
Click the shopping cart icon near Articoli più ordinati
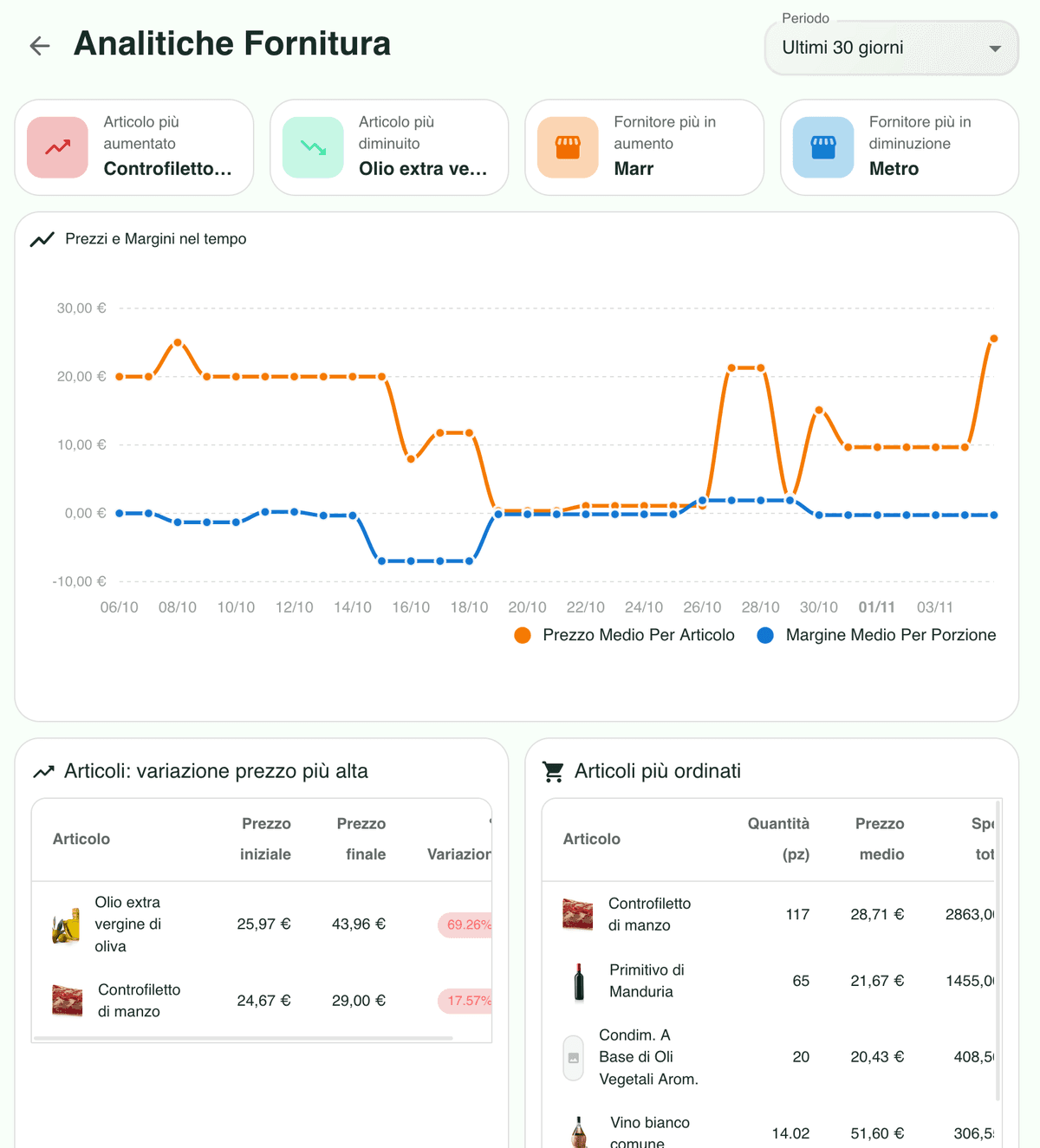coord(553,771)
